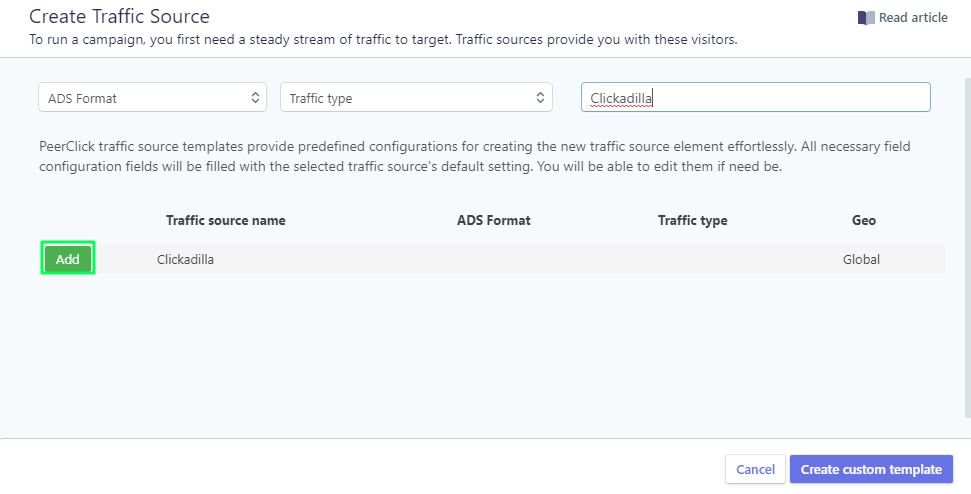Open the Traffic type filter dropdown
Image resolution: width=971 pixels, height=494 pixels.
[x=415, y=98]
